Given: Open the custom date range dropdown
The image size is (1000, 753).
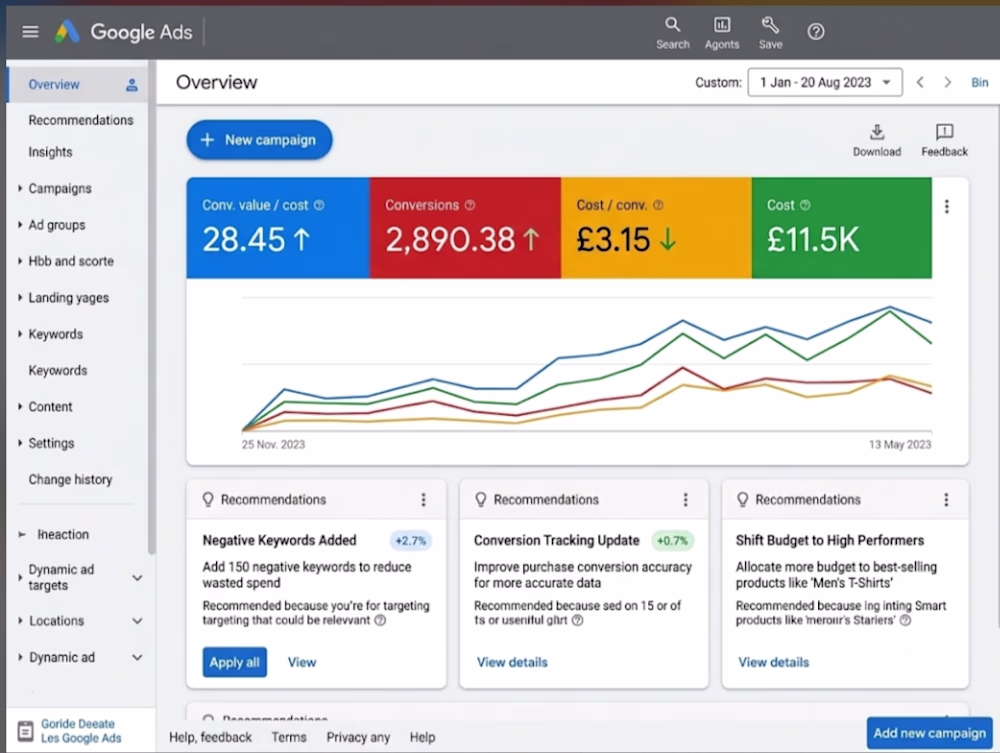Looking at the screenshot, I should pos(825,82).
